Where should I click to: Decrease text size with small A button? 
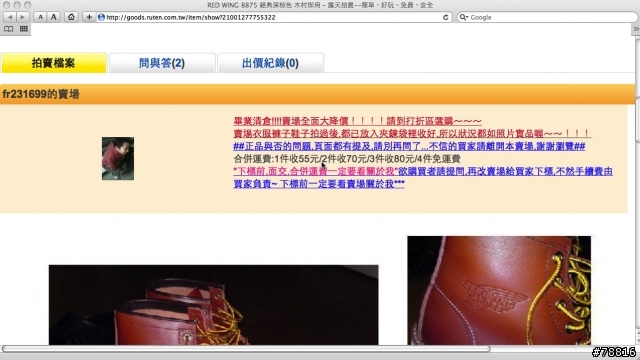(x=40, y=17)
